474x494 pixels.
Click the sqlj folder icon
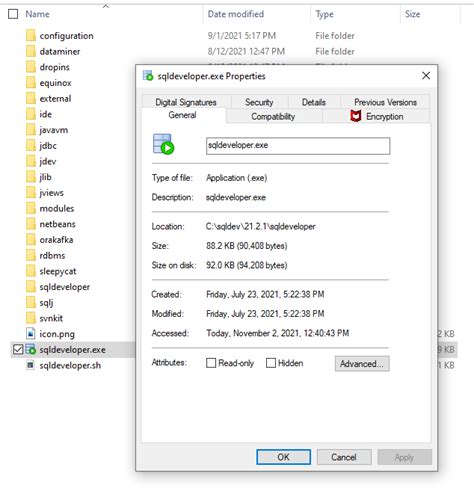tap(31, 302)
